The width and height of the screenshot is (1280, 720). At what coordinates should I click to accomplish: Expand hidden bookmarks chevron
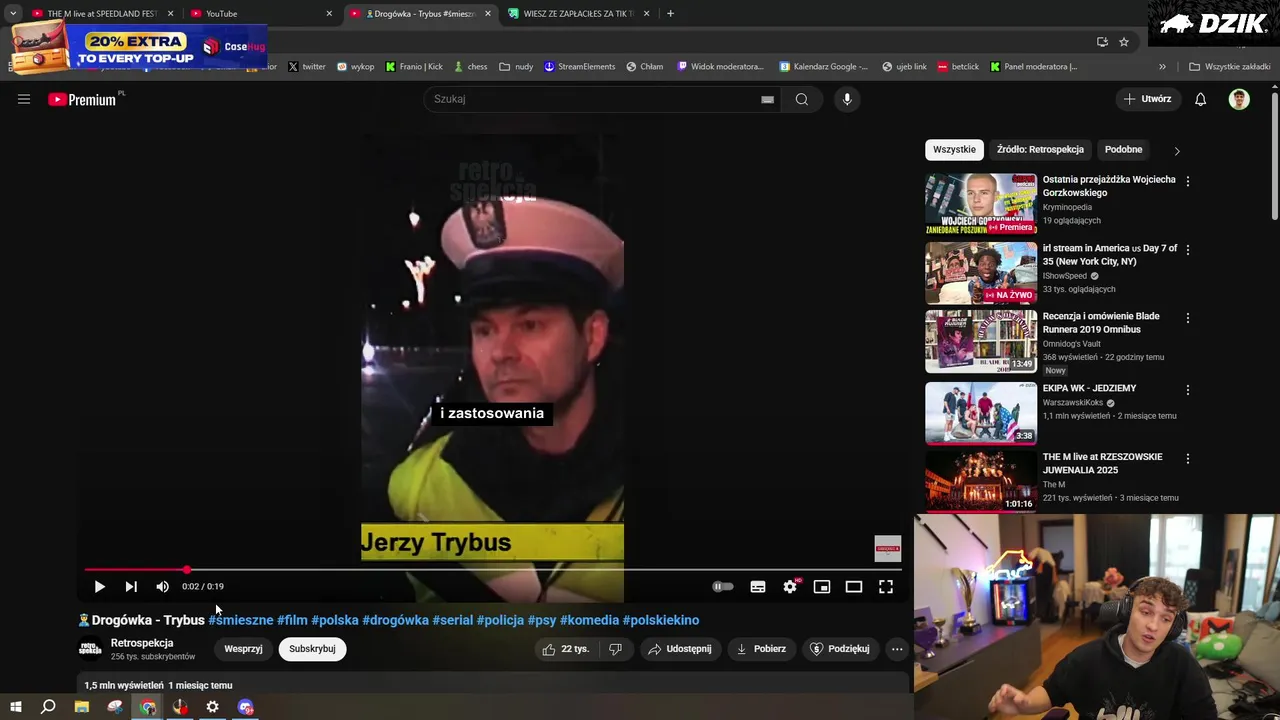pyautogui.click(x=1162, y=67)
